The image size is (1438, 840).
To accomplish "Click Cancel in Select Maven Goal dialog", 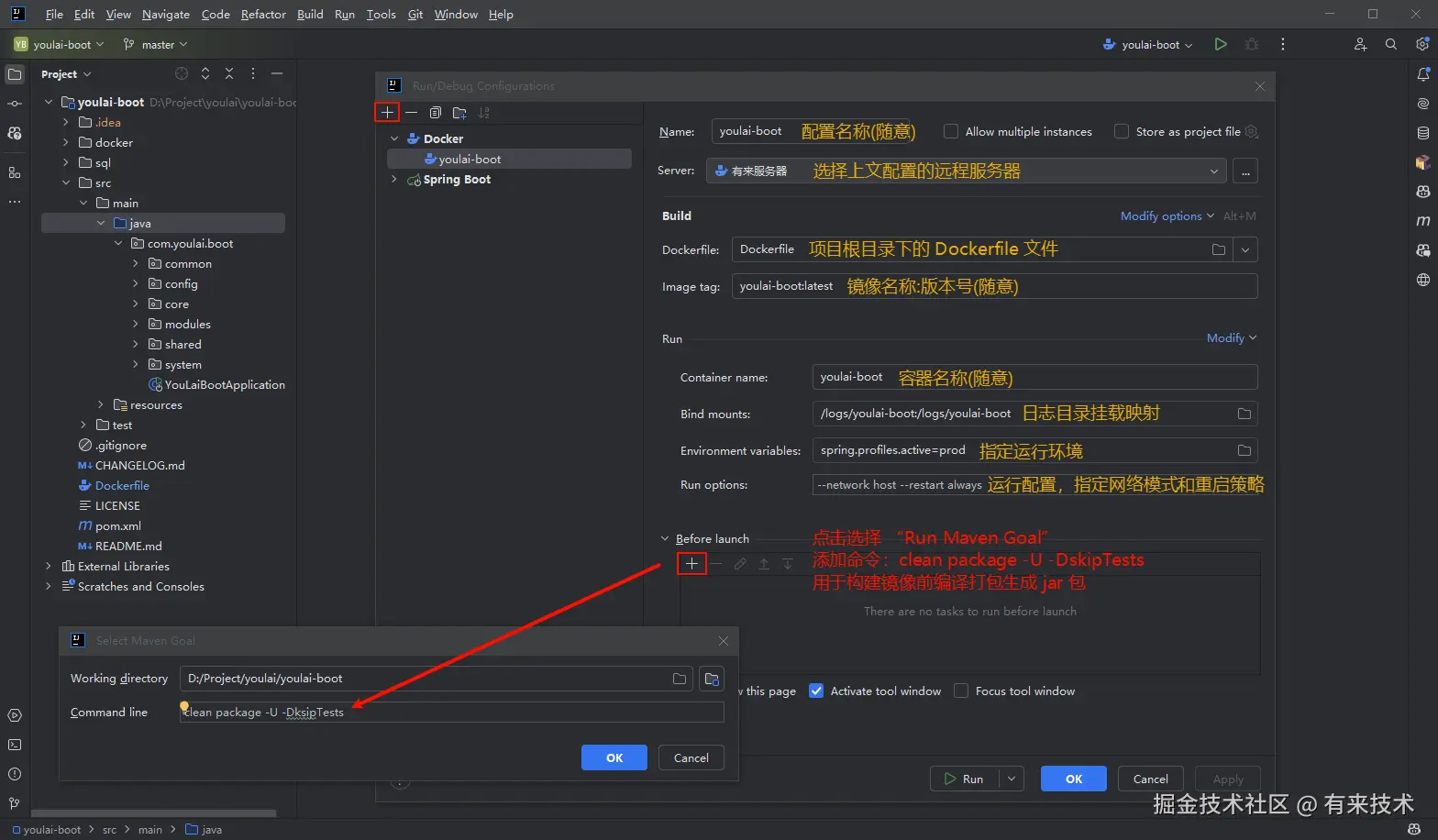I will point(691,757).
